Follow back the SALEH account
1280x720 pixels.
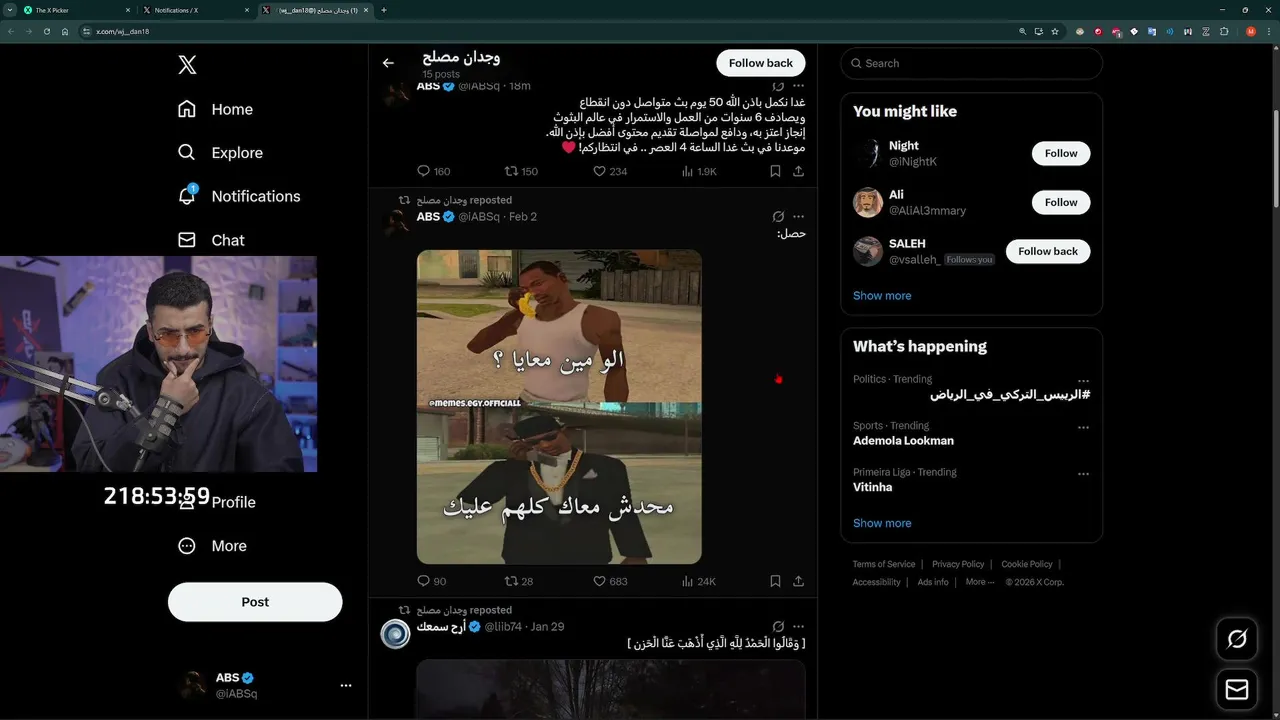(x=1048, y=251)
